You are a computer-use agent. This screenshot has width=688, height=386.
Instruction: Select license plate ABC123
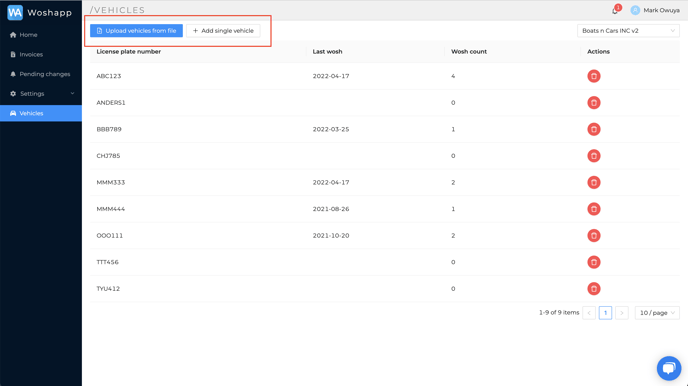109,76
